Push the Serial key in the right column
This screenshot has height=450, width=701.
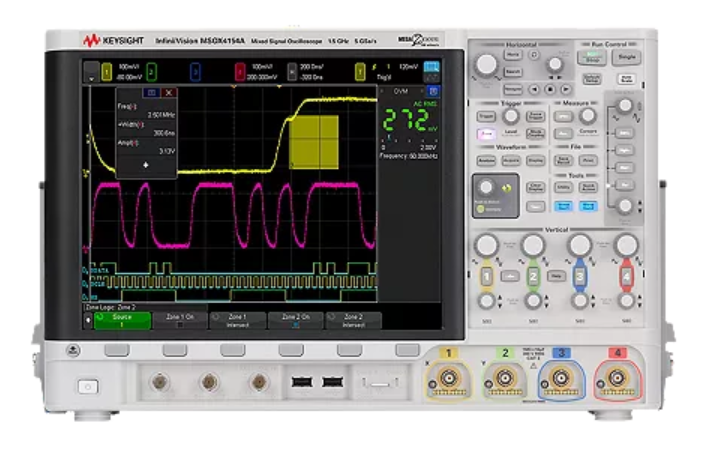click(x=624, y=133)
